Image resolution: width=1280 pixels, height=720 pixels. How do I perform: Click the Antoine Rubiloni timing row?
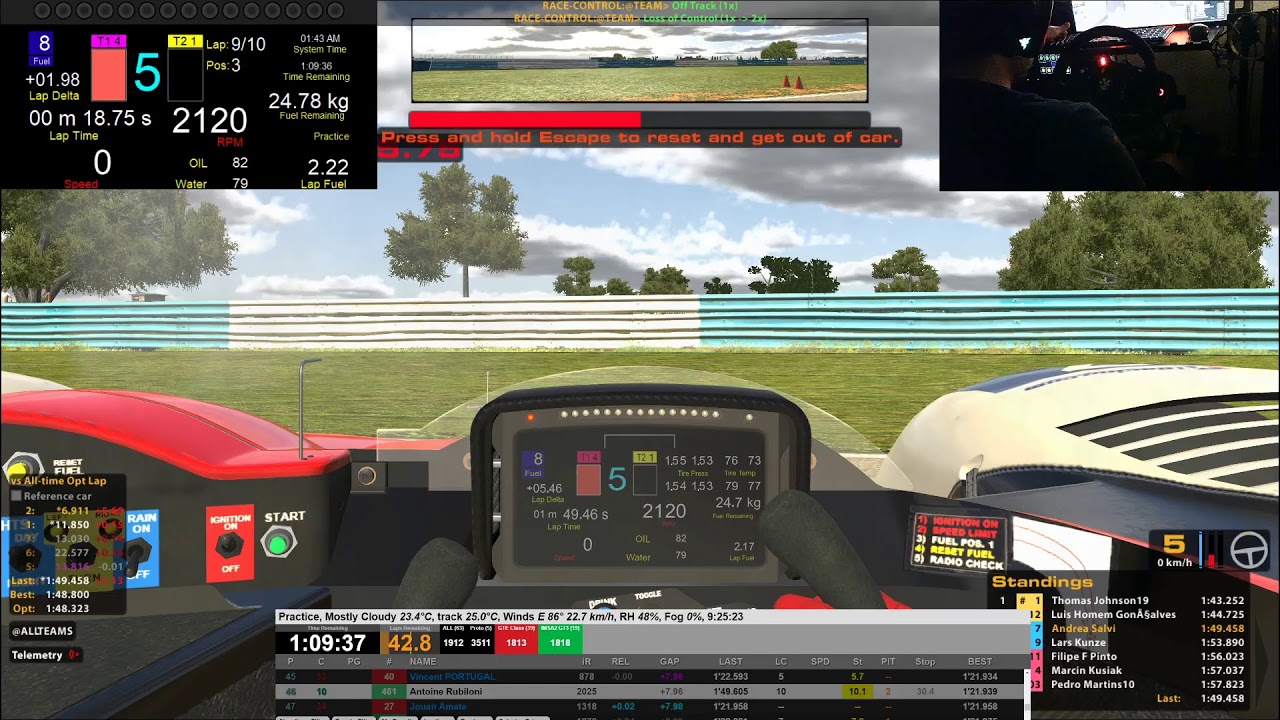pyautogui.click(x=650, y=691)
